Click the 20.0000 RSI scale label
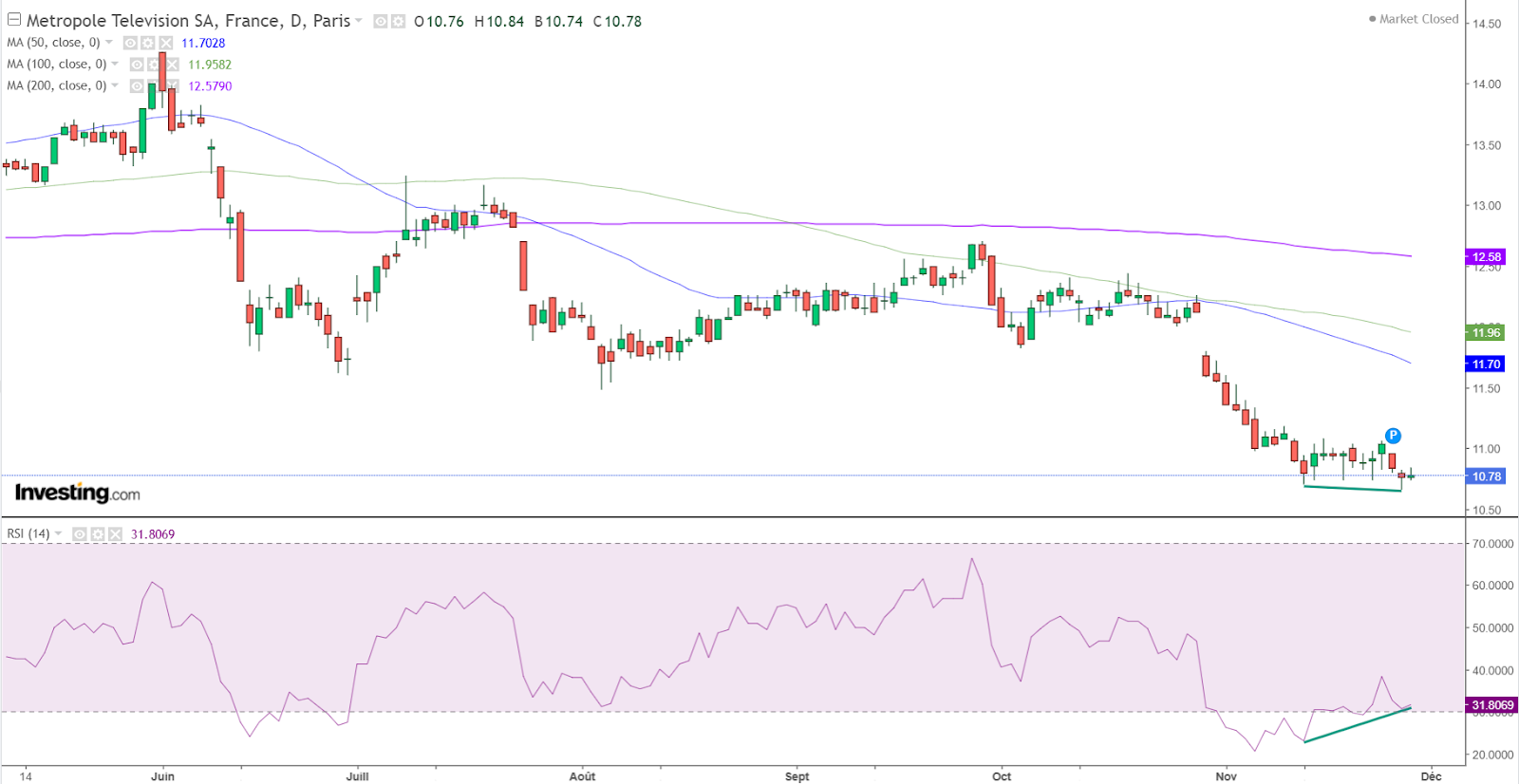 [1492, 756]
